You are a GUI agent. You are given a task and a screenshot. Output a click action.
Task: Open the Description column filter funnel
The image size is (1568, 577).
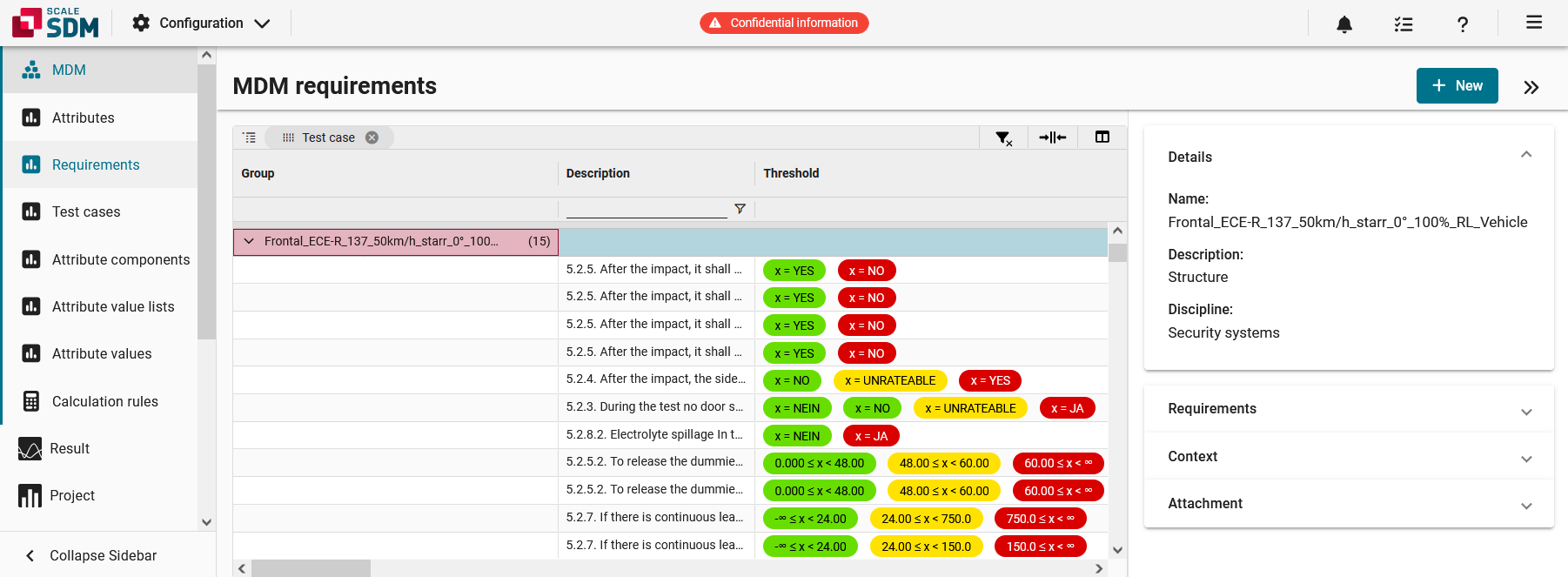point(740,209)
